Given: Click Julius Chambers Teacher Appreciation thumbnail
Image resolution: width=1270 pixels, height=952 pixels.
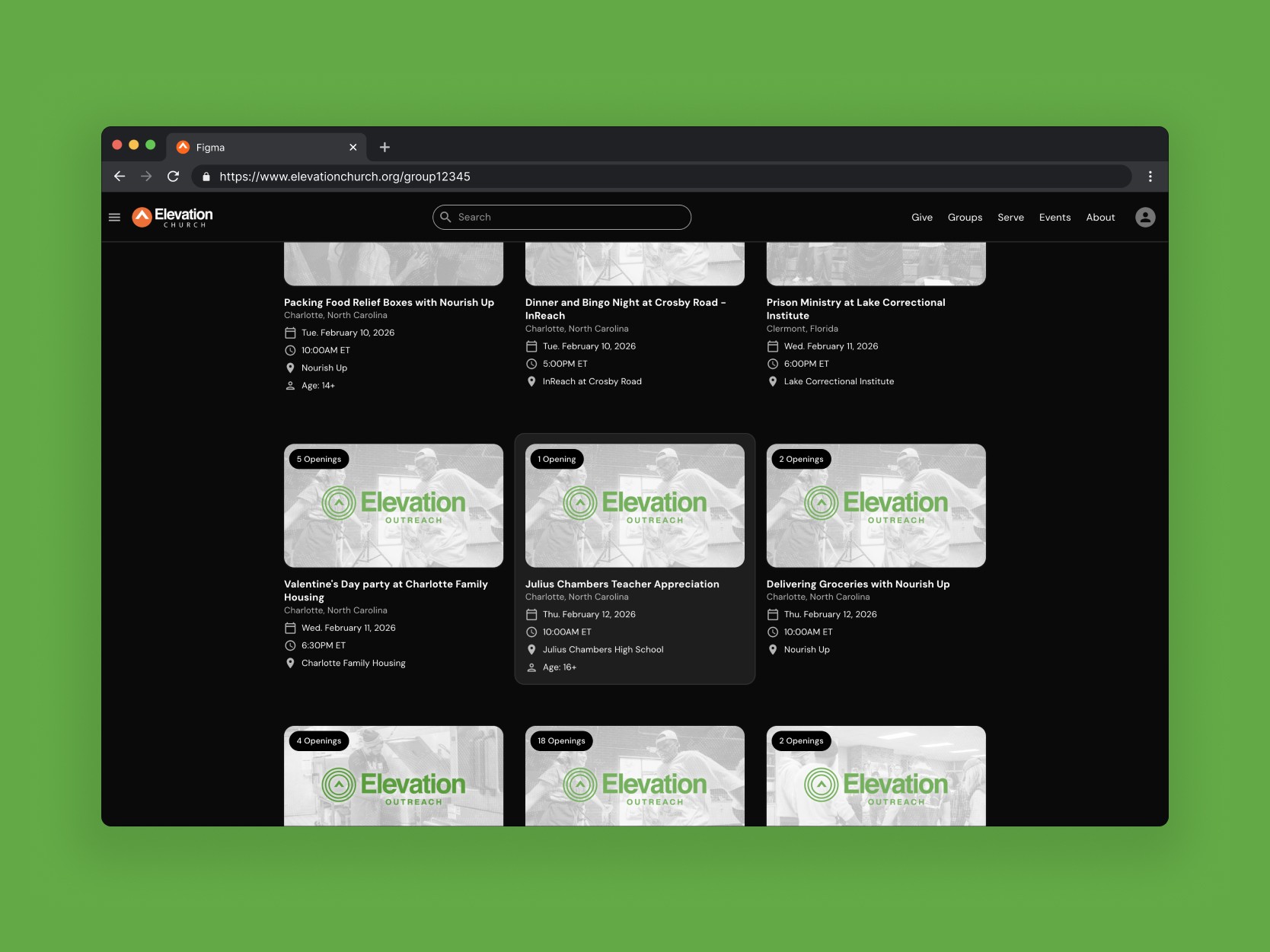Looking at the screenshot, I should click(635, 505).
